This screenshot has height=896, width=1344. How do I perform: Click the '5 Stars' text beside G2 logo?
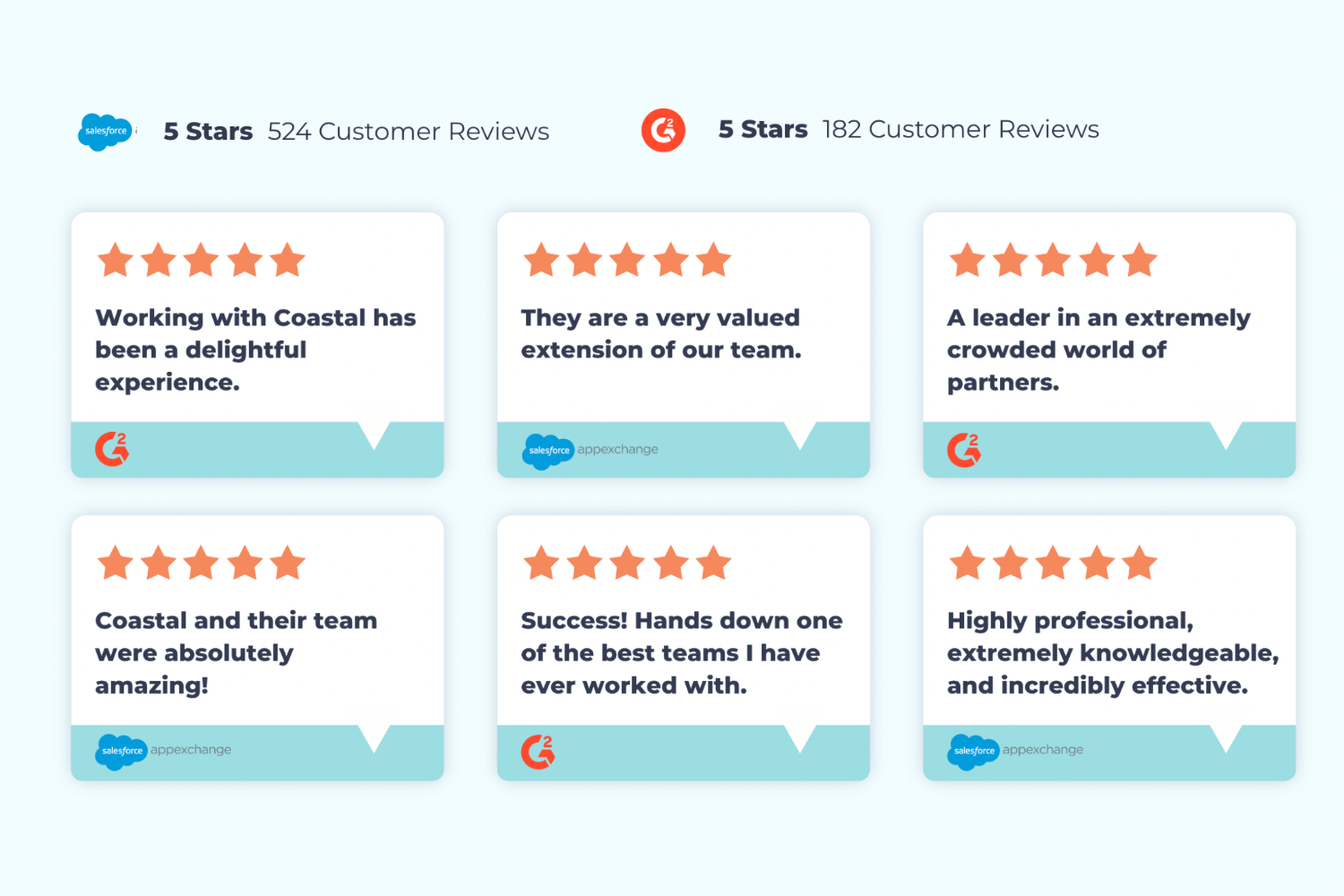pyautogui.click(x=762, y=130)
